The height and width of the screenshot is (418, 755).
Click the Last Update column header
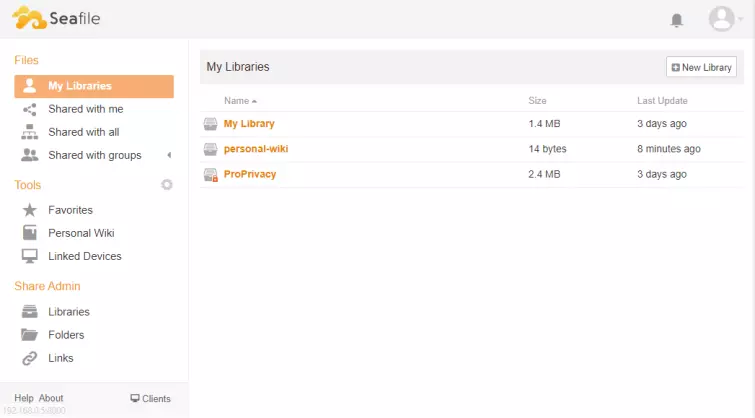pos(662,101)
